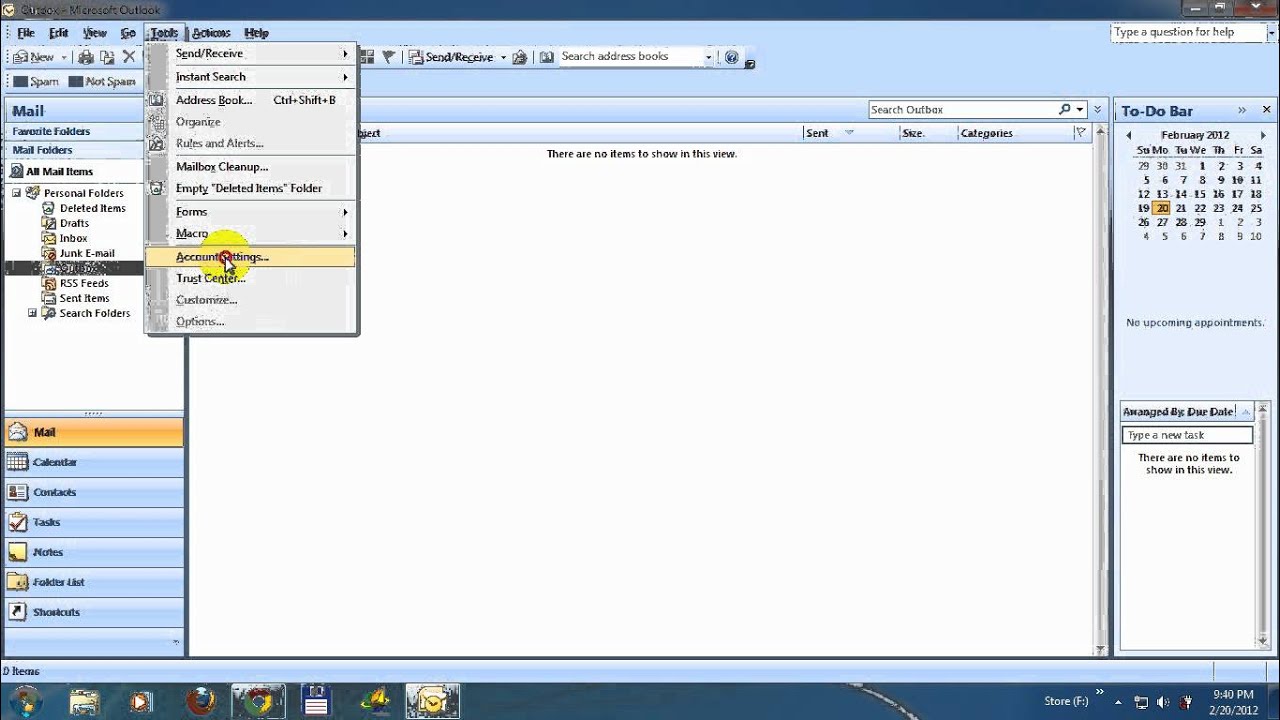Choose Address Book from Tools menu
Screen dimensions: 1280x720
click(251, 100)
